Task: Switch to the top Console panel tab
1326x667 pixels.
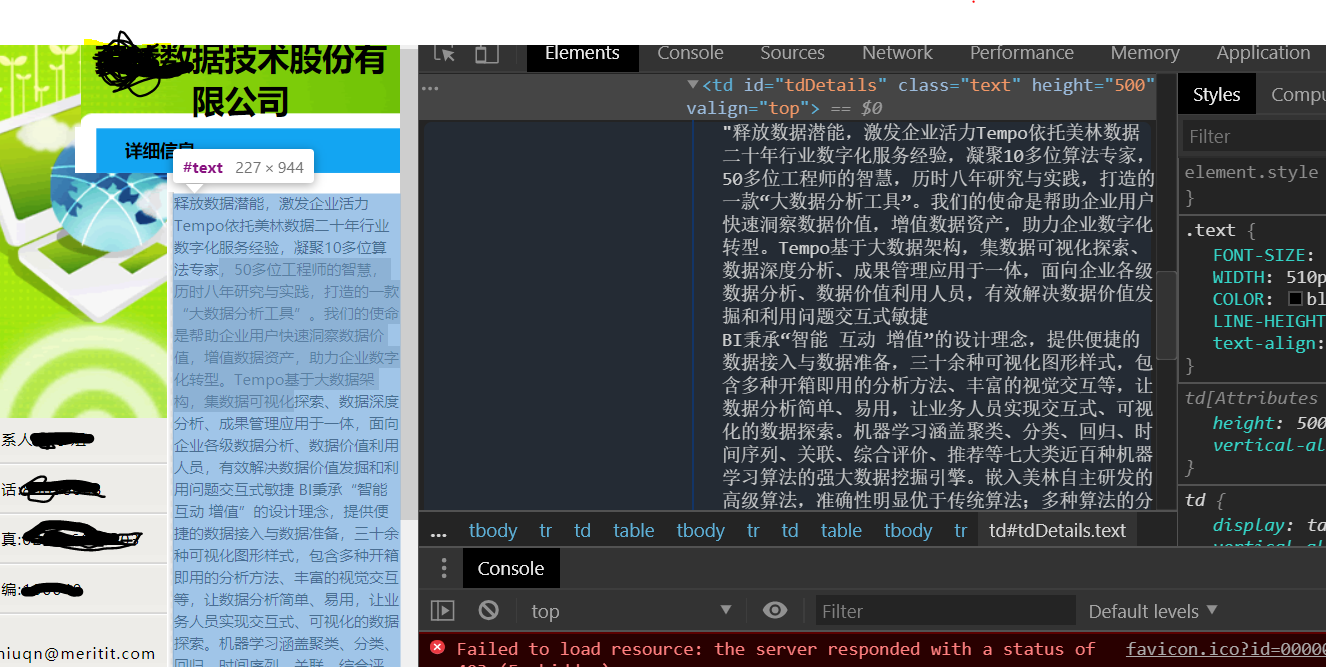Action: pos(690,54)
